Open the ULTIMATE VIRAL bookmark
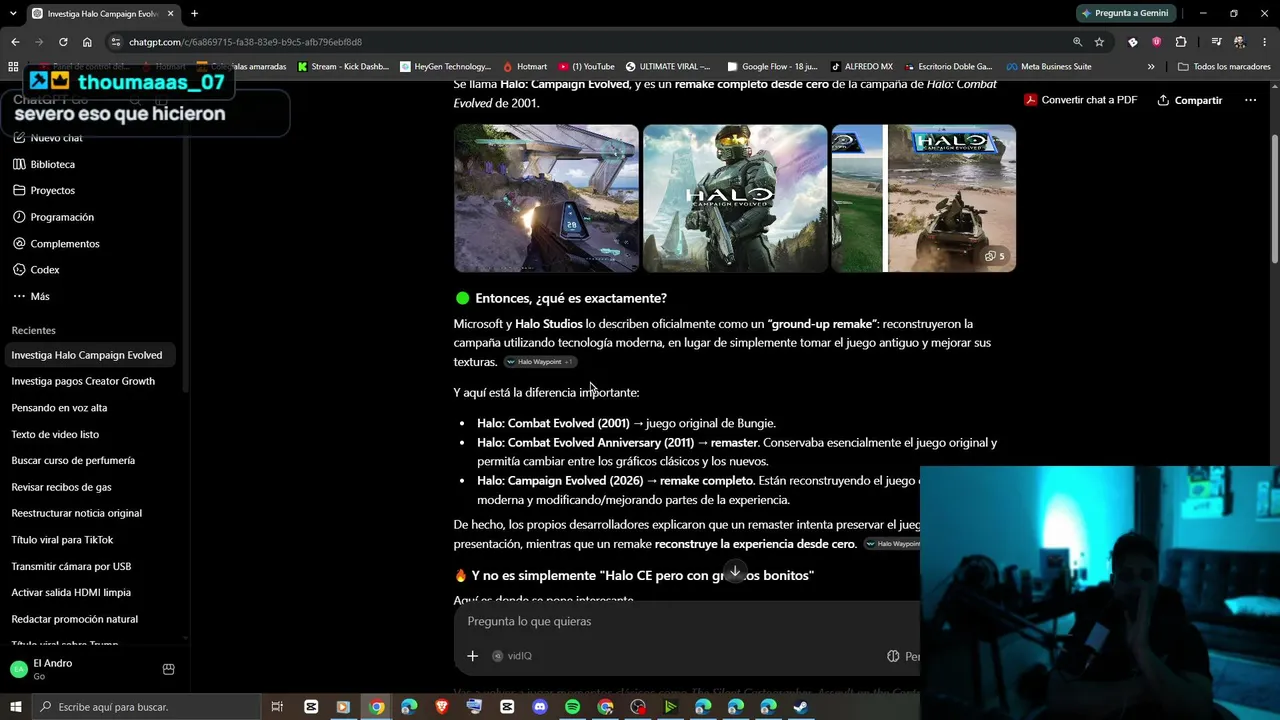The image size is (1280, 720). 668,67
